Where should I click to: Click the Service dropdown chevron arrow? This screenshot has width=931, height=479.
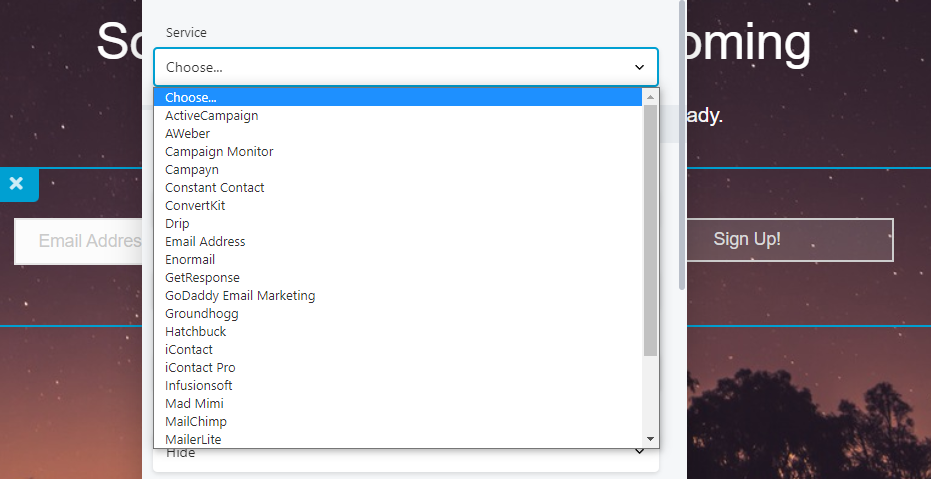point(639,67)
